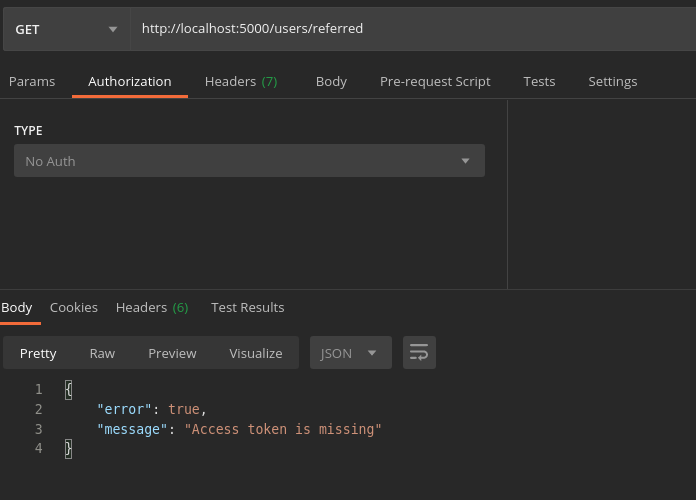Open the request Headers (7) tab

click(241, 81)
